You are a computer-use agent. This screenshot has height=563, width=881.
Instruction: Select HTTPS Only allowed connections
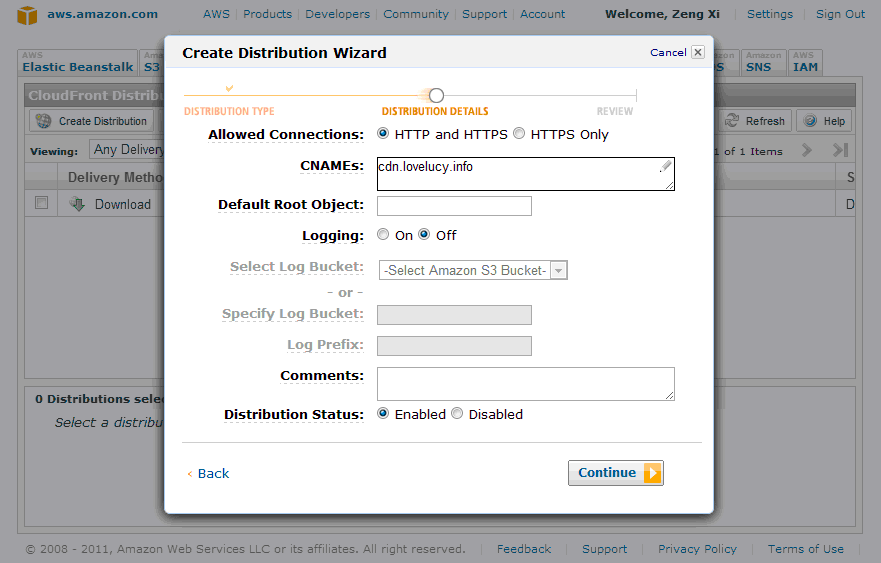click(x=519, y=134)
